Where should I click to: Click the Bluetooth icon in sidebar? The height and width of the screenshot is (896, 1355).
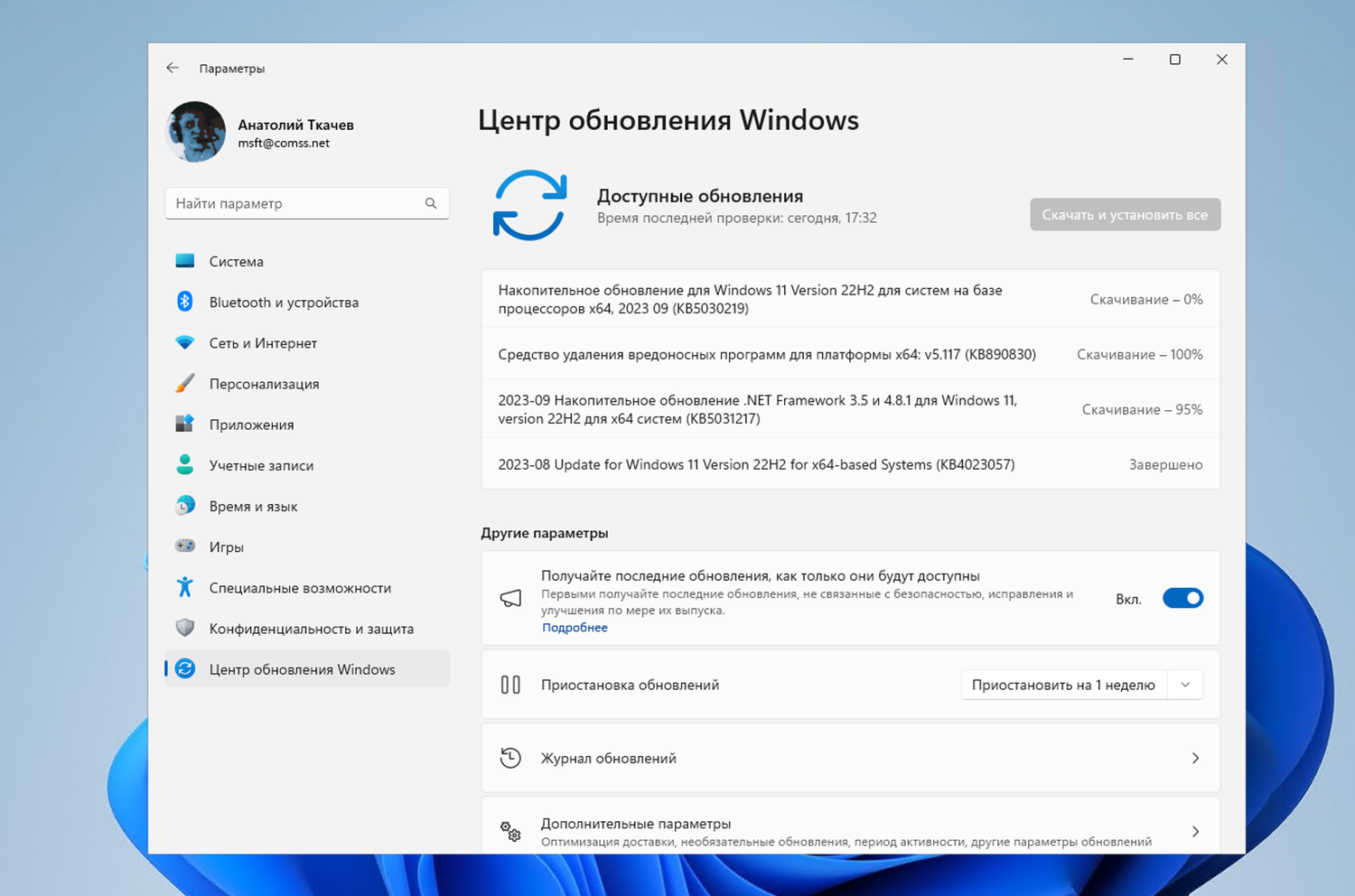click(x=185, y=302)
